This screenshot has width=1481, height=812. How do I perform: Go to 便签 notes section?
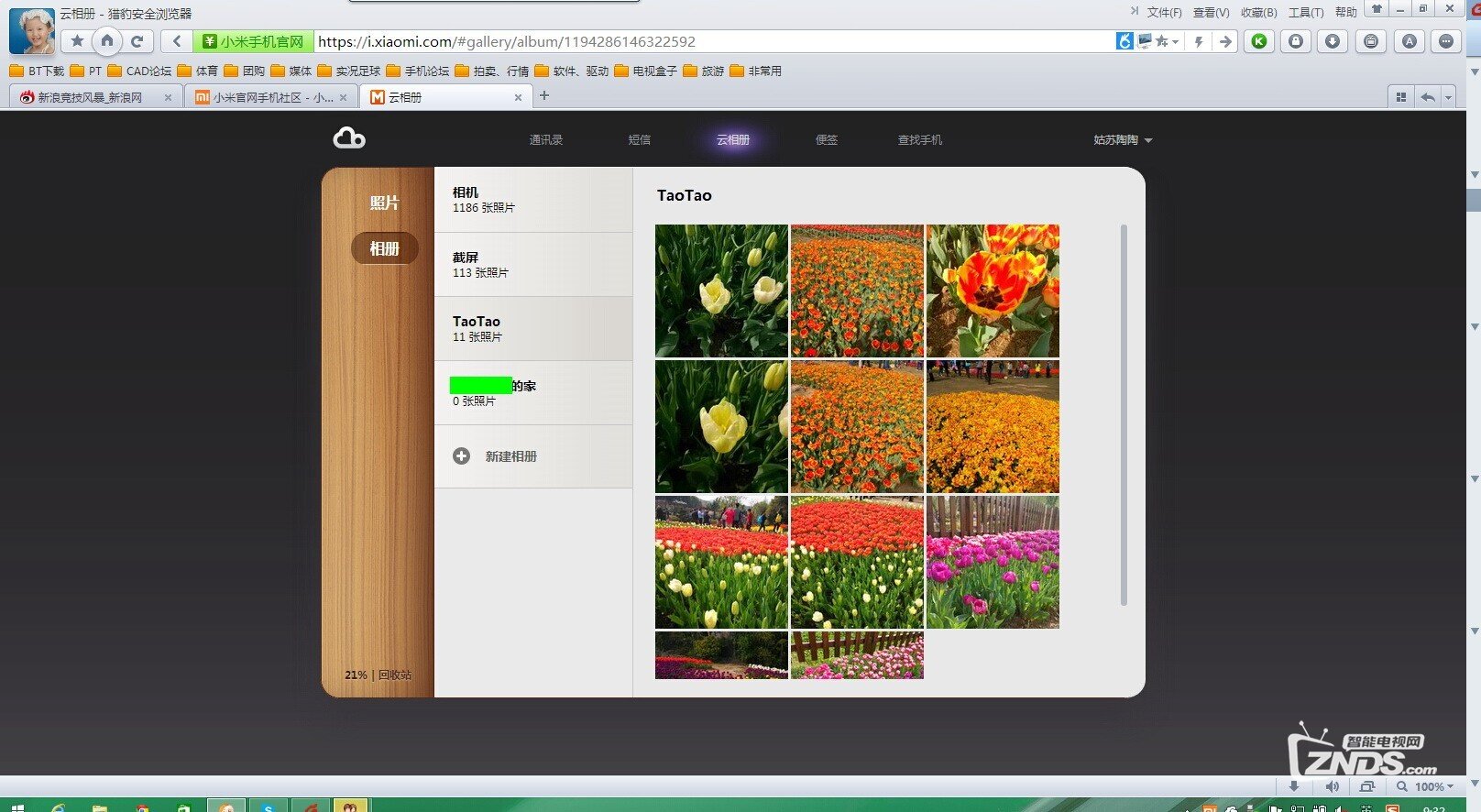click(x=827, y=140)
